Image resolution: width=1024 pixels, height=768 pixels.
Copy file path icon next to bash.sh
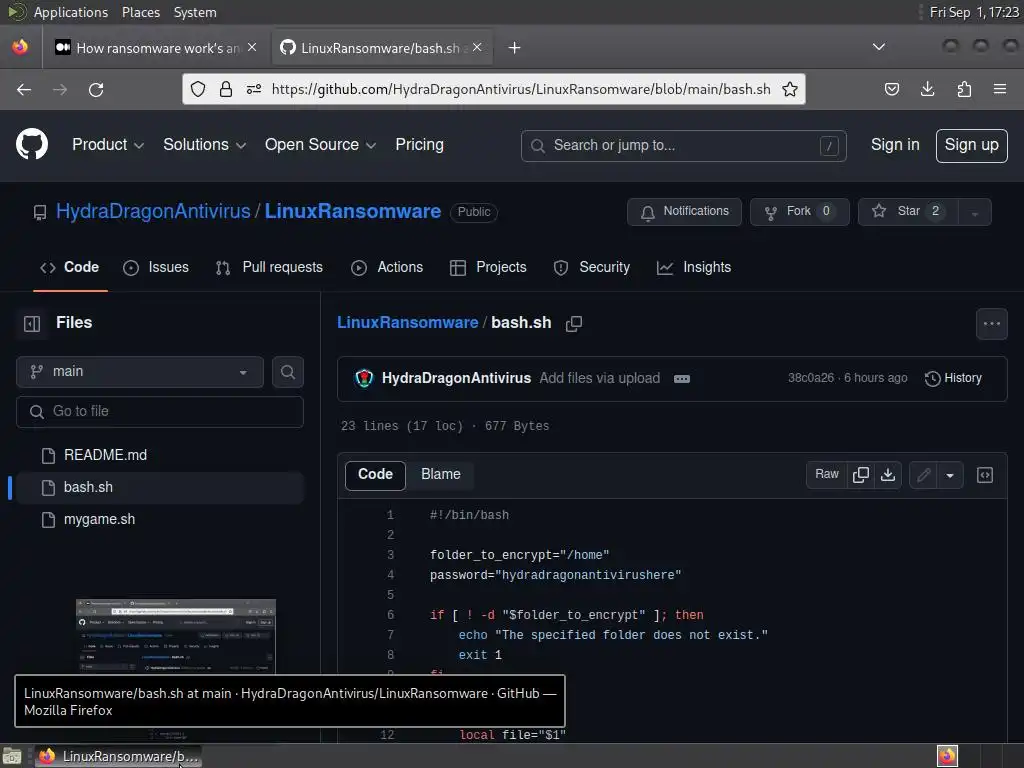(574, 323)
